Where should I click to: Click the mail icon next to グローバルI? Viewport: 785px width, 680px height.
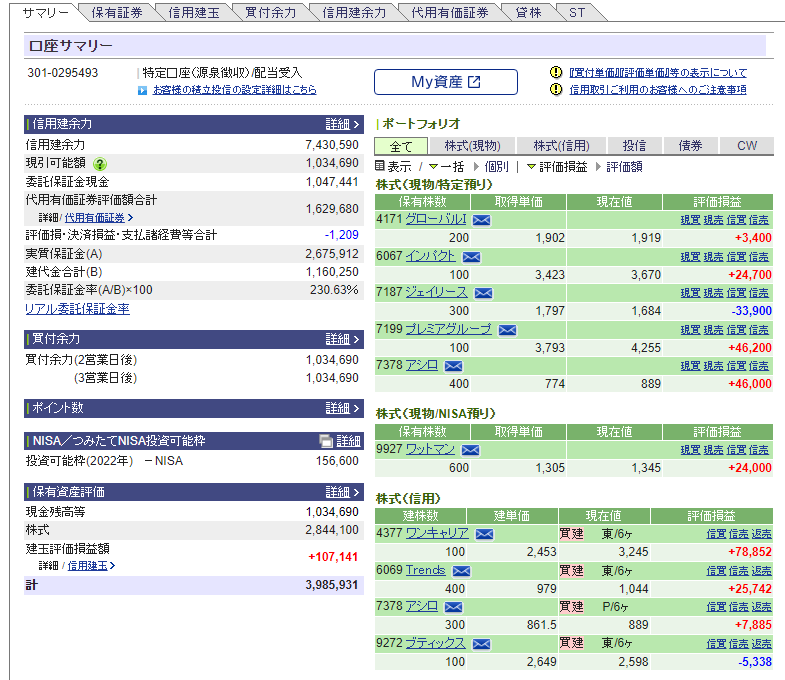point(482,220)
